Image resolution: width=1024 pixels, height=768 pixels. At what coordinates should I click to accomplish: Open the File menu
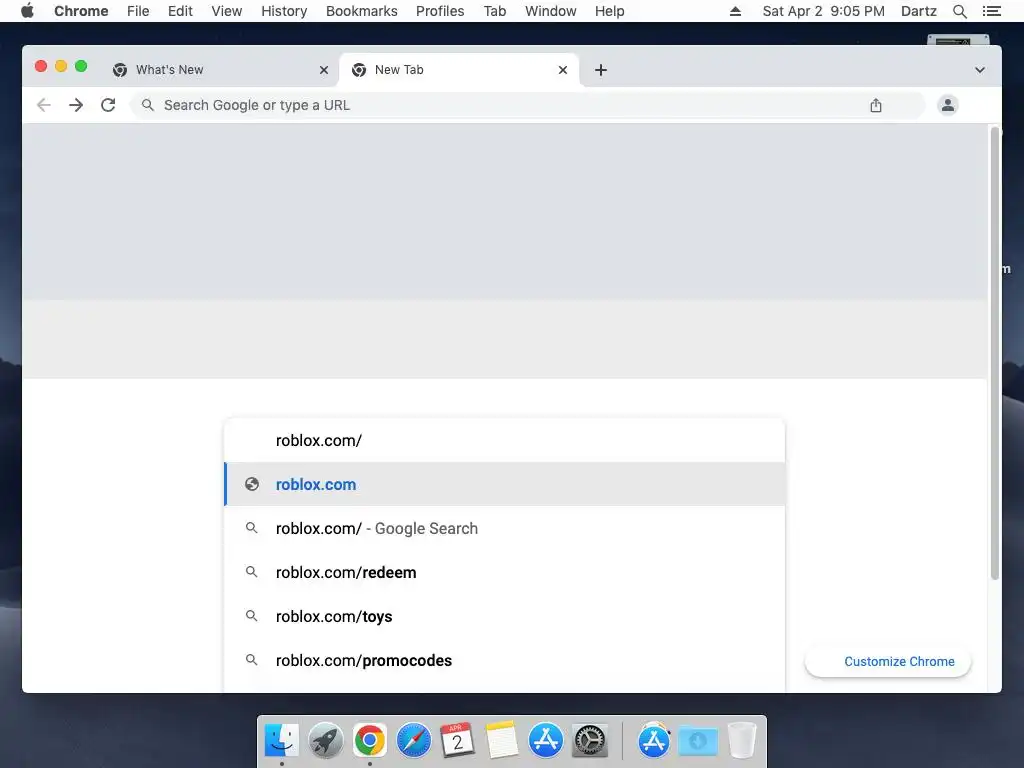pyautogui.click(x=138, y=11)
